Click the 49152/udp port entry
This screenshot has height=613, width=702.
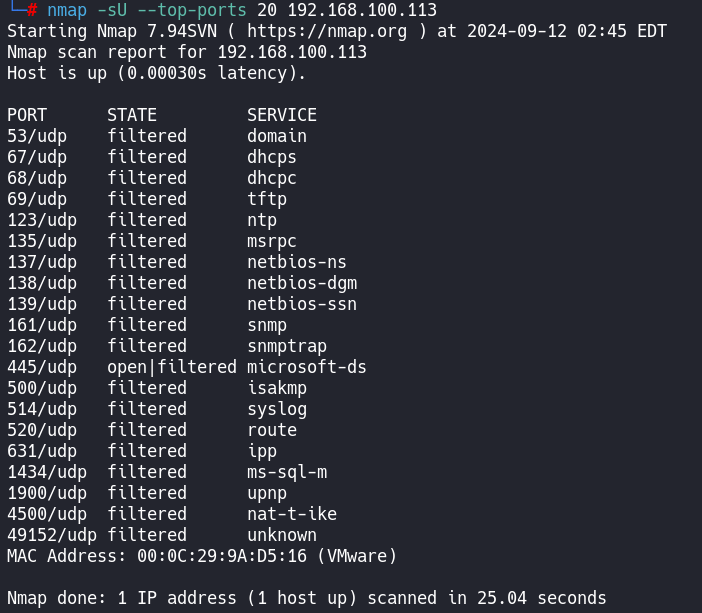52,535
